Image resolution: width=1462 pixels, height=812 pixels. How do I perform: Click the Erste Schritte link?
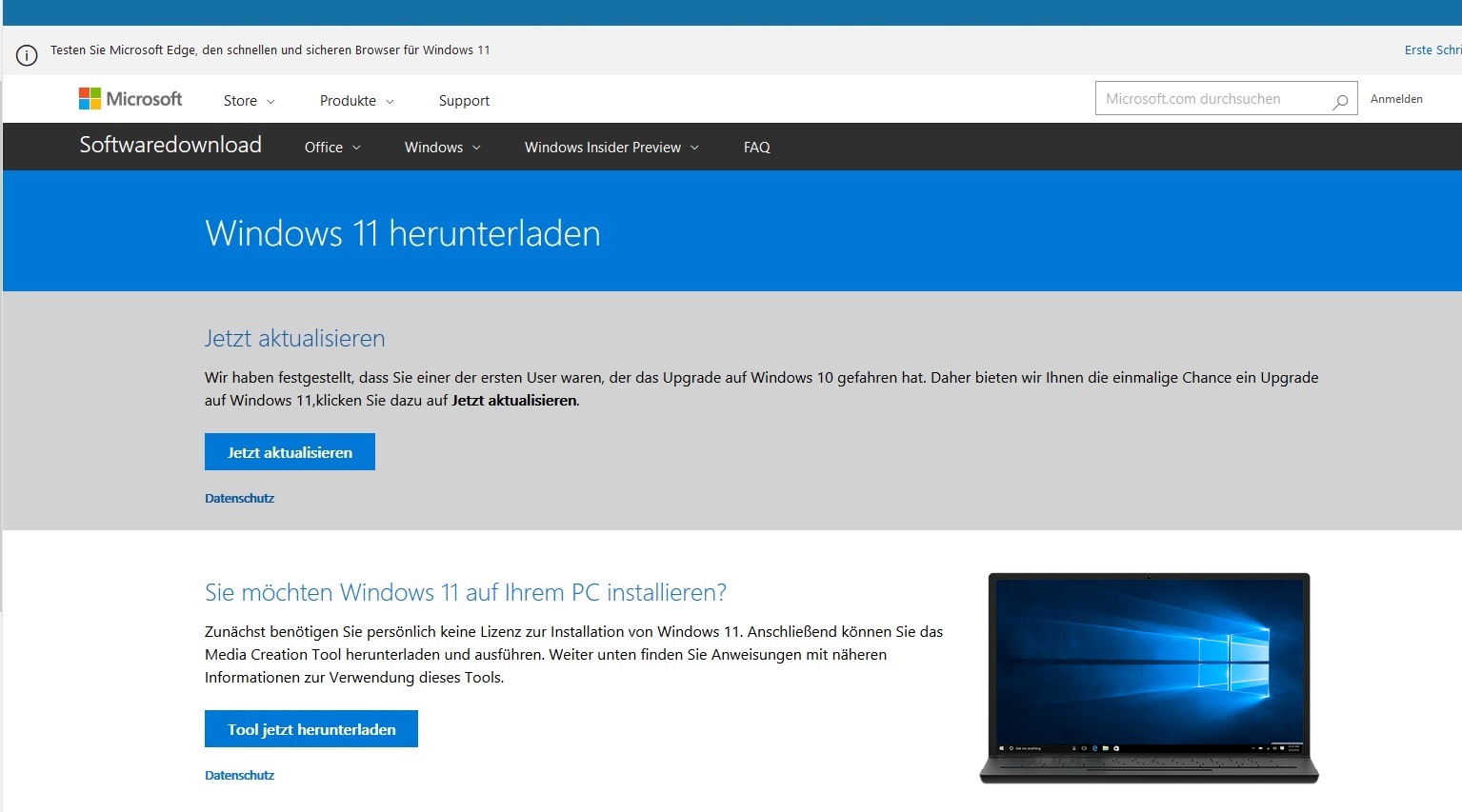click(1432, 50)
